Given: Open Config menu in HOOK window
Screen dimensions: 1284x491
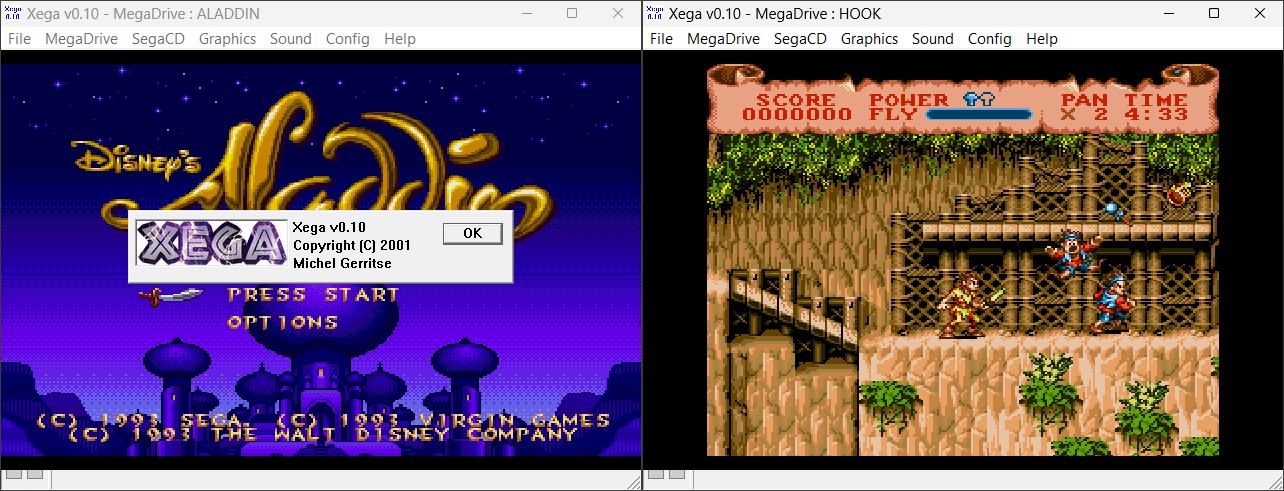Looking at the screenshot, I should (990, 39).
